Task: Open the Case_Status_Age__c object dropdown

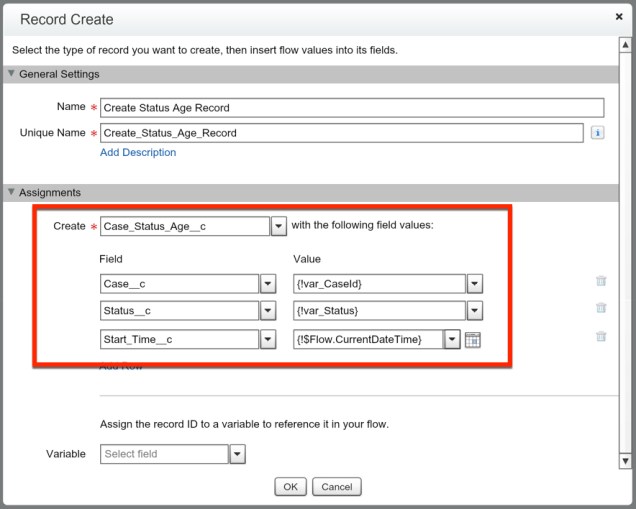Action: click(x=278, y=226)
